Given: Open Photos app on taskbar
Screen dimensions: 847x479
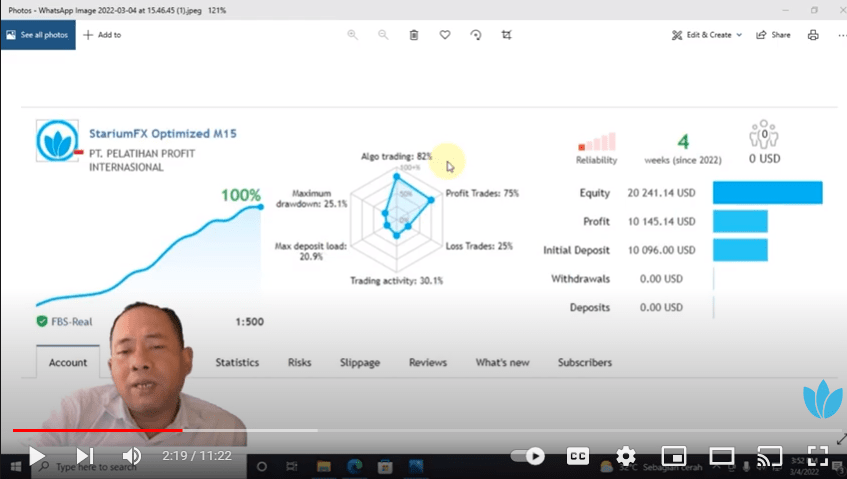Looking at the screenshot, I should [416, 467].
